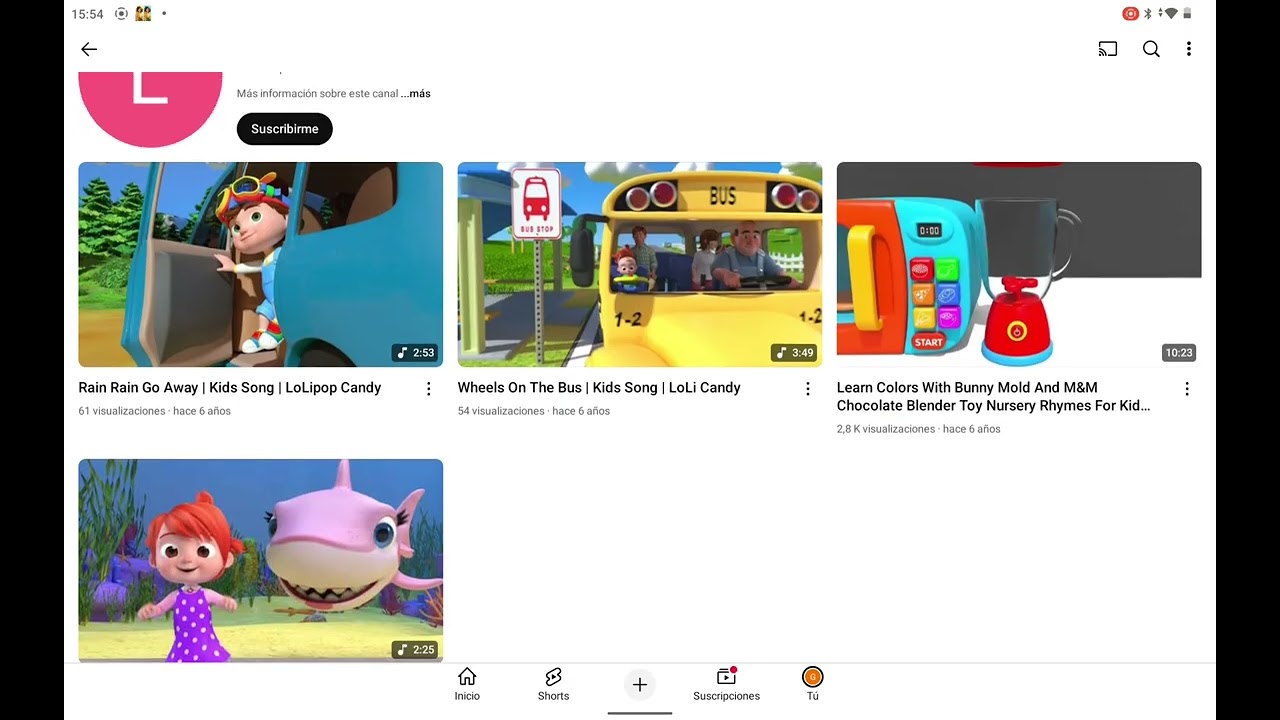Tap the Wi-Fi signal status icon

tap(1170, 14)
